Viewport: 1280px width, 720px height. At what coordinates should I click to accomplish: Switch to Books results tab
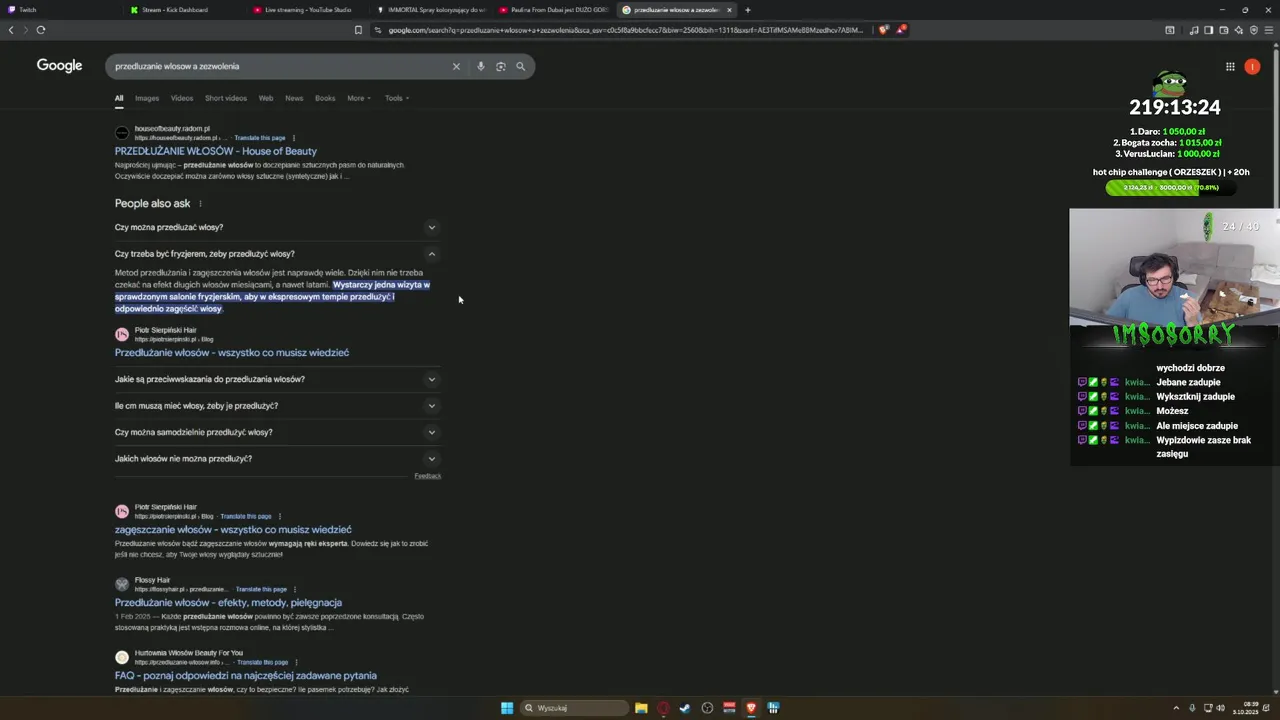[325, 98]
